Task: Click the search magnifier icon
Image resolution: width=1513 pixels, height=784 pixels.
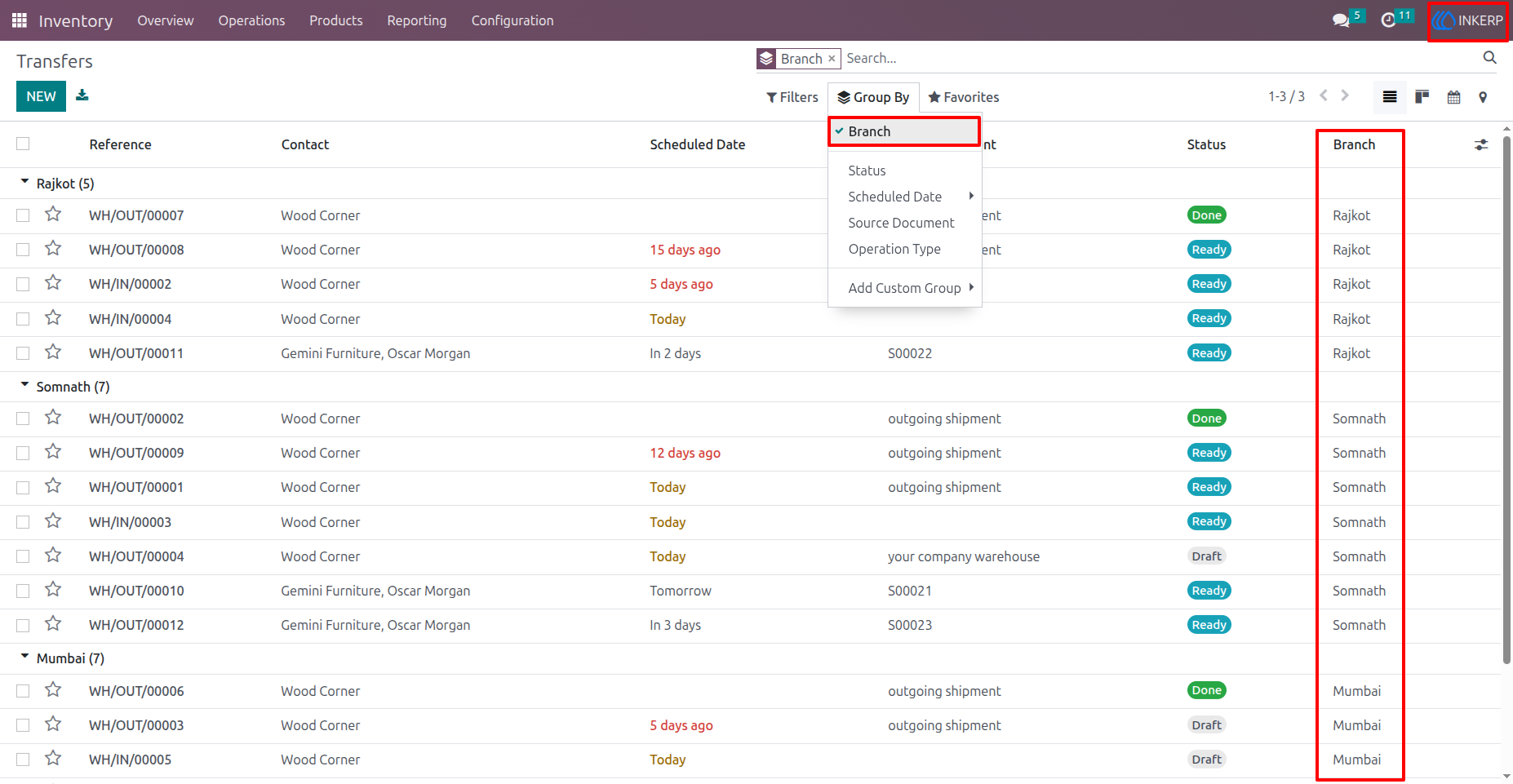Action: (1489, 58)
